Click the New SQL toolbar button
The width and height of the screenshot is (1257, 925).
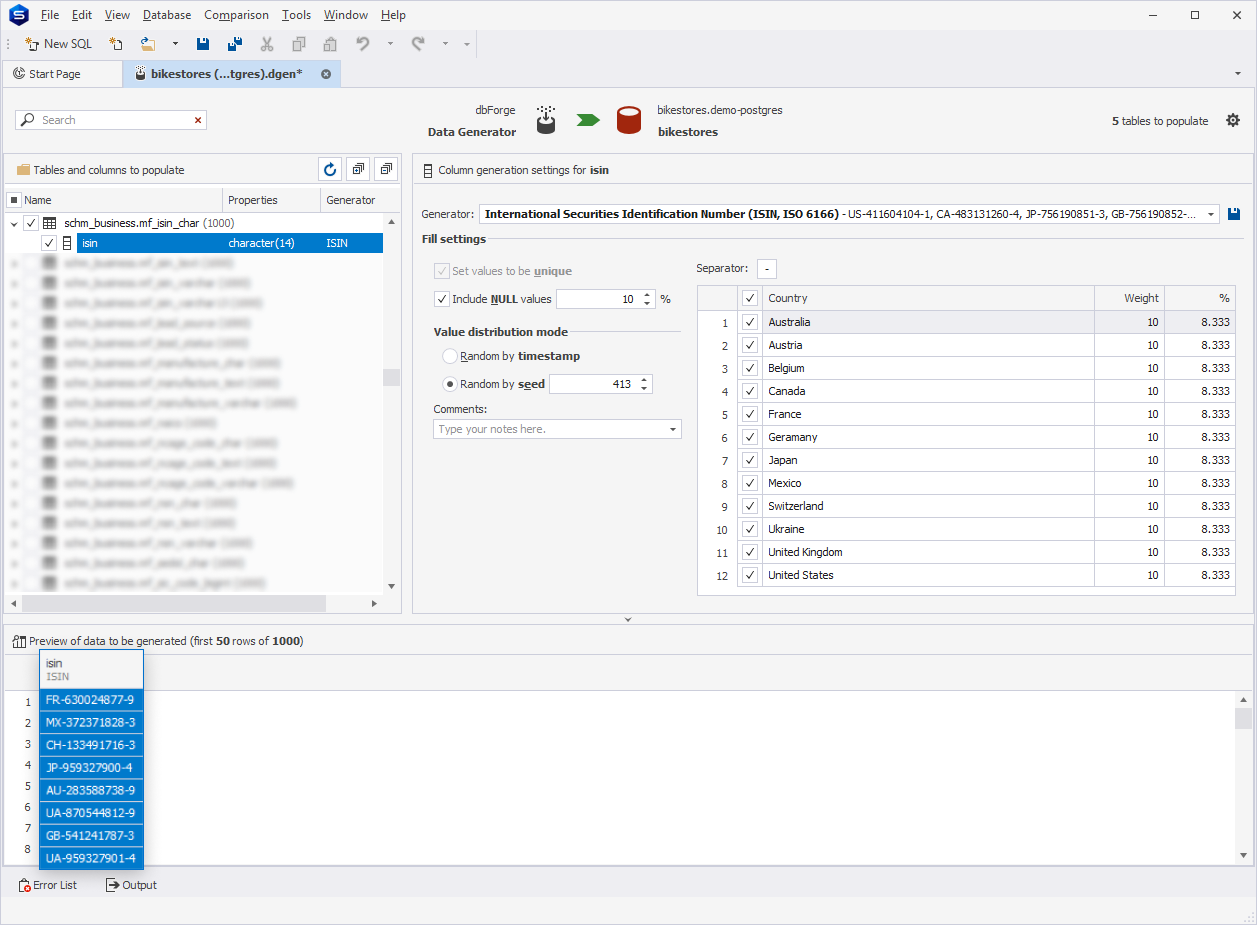(58, 44)
